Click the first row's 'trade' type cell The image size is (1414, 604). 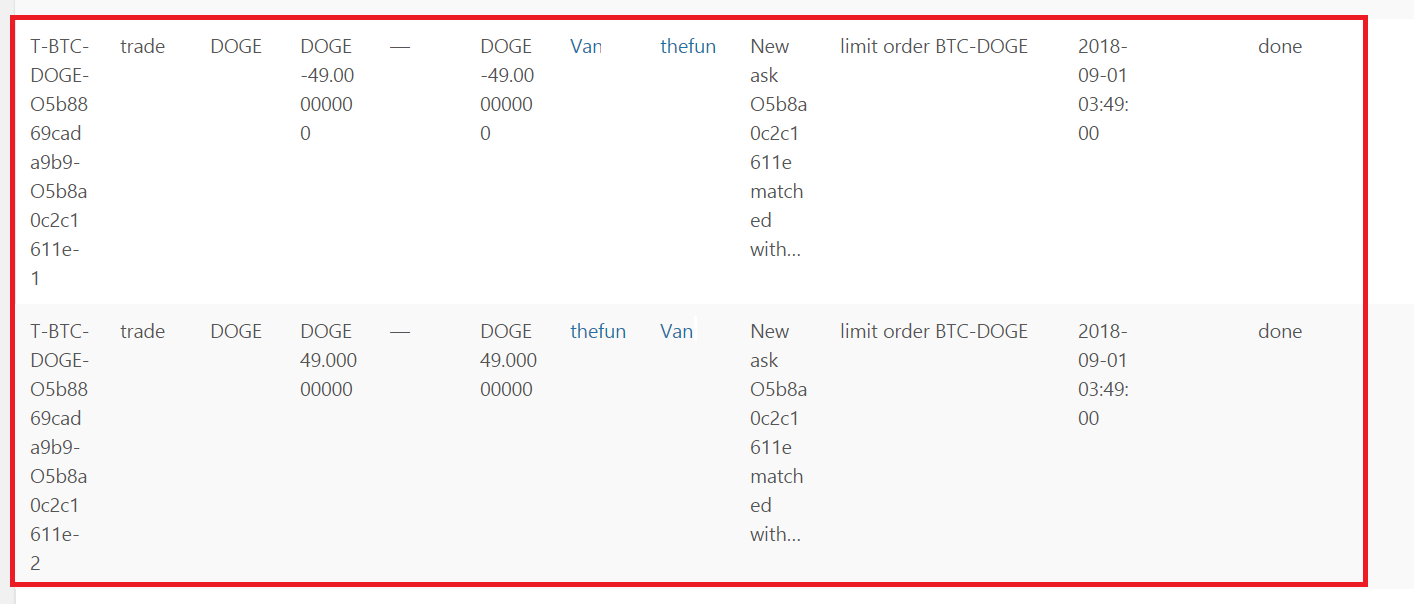pyautogui.click(x=143, y=46)
